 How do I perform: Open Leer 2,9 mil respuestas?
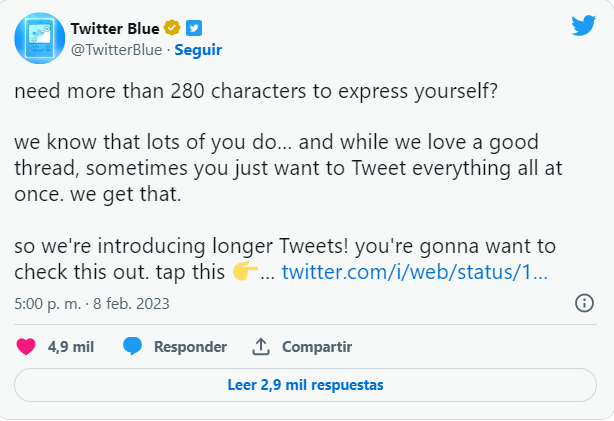(x=306, y=384)
